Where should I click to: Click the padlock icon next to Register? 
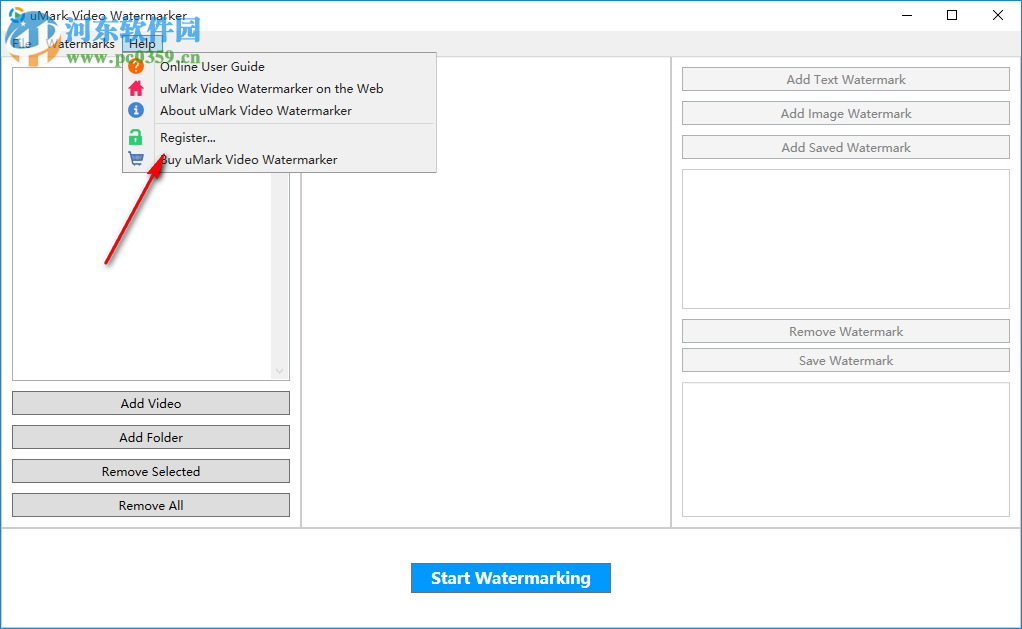pos(137,137)
